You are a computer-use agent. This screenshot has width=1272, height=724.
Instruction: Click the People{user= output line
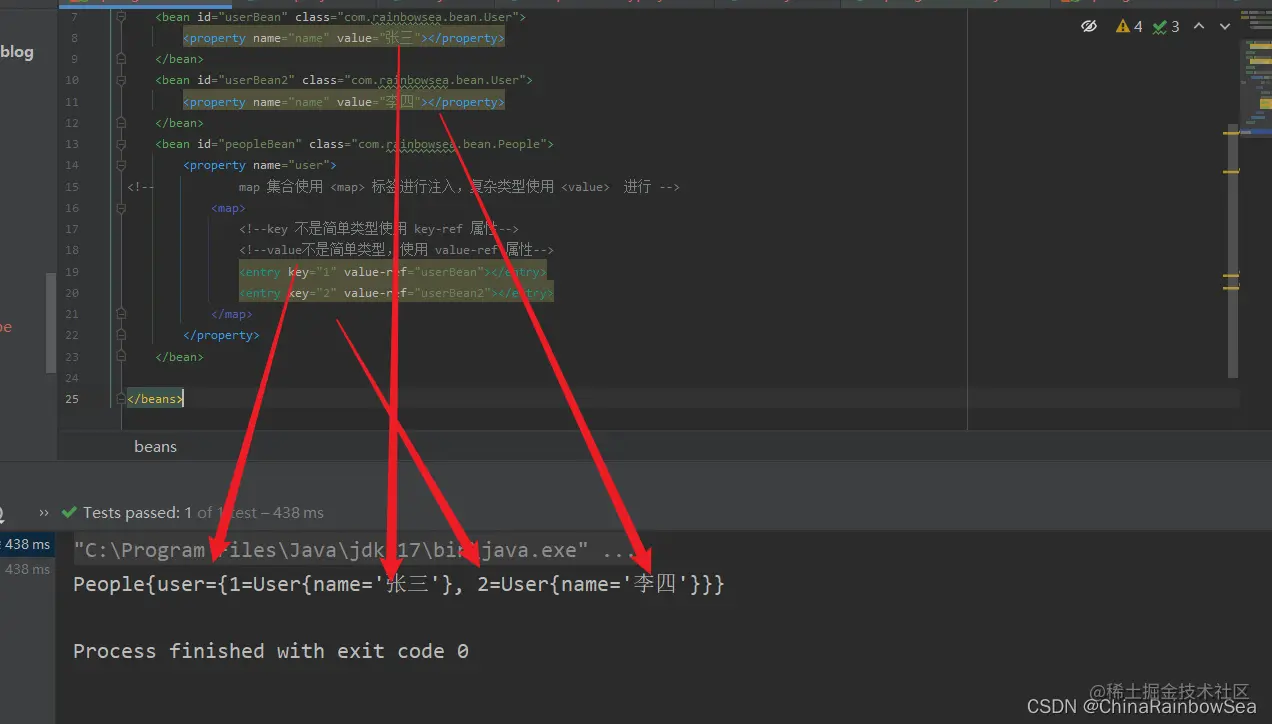[398, 584]
